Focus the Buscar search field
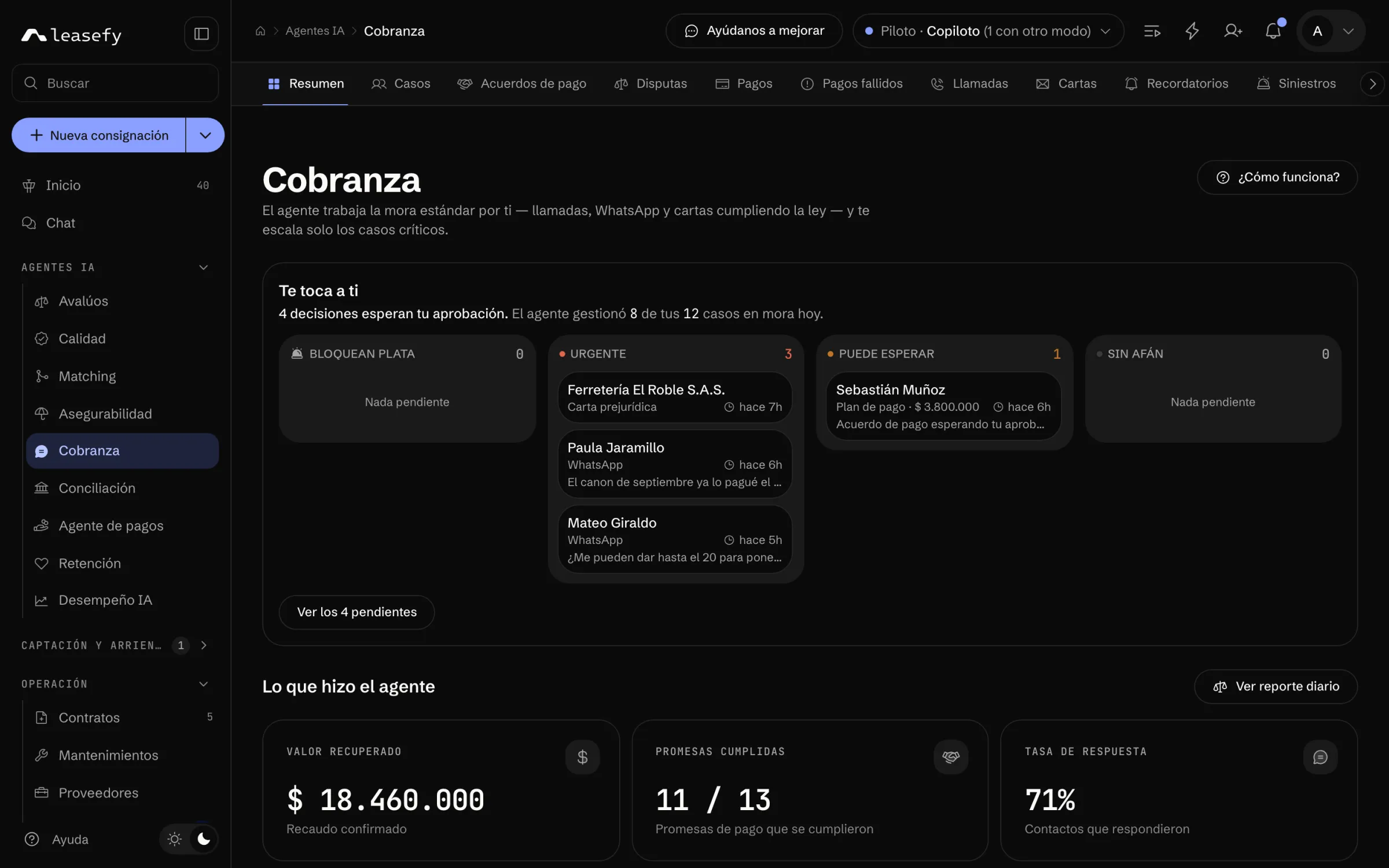Viewport: 1389px width, 868px height. 115,83
